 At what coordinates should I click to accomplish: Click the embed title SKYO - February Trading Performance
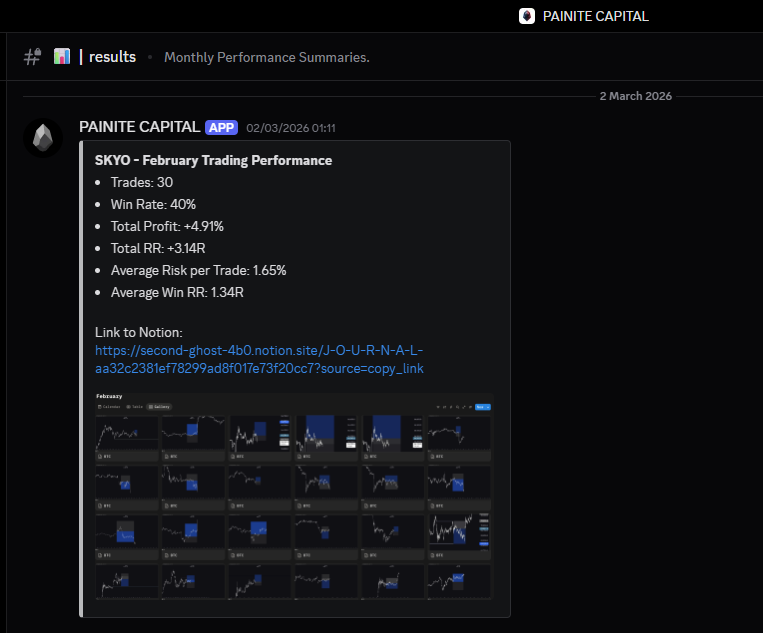pyautogui.click(x=214, y=161)
